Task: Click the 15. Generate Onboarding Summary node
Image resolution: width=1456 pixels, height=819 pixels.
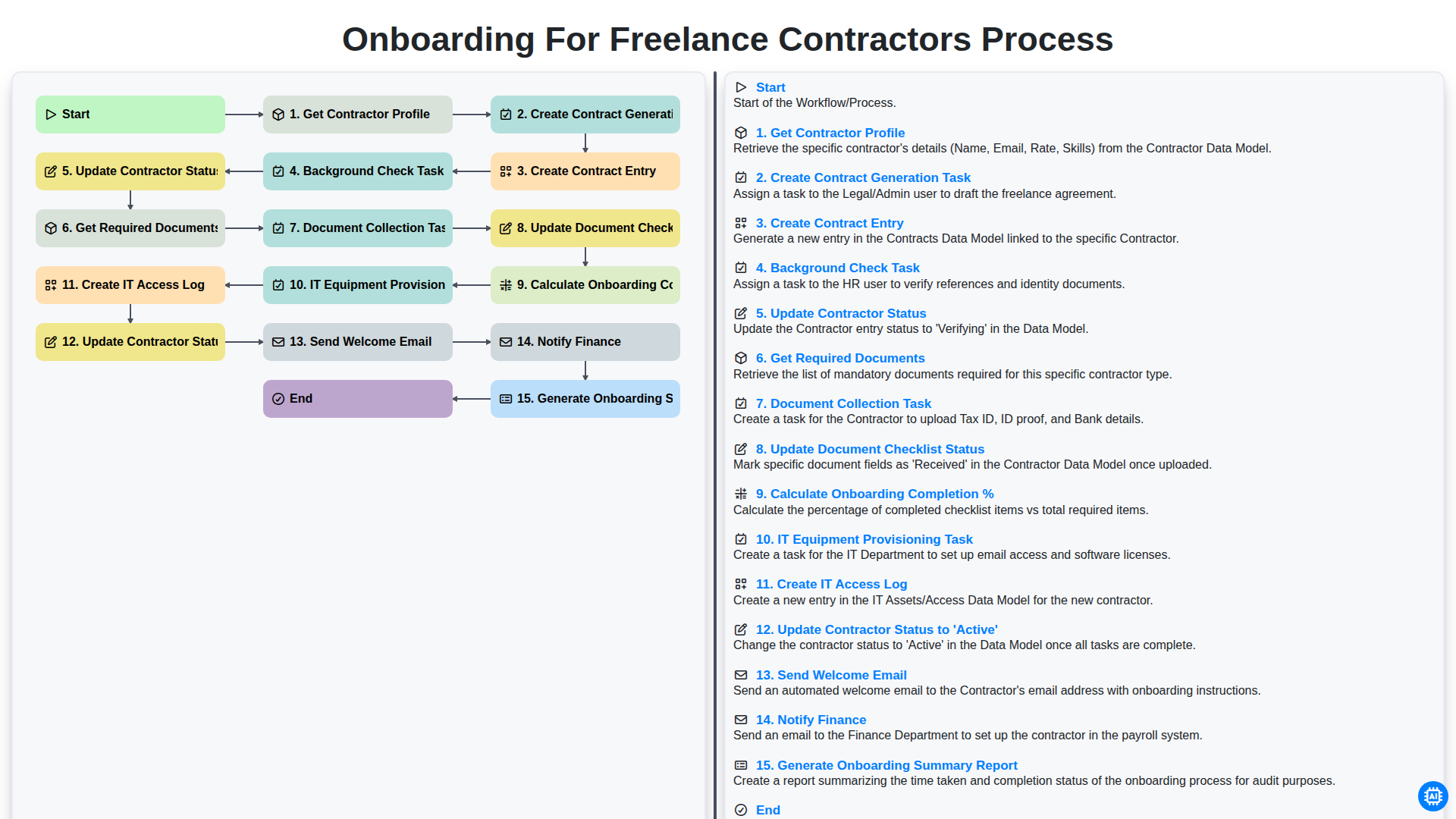Action: click(585, 399)
